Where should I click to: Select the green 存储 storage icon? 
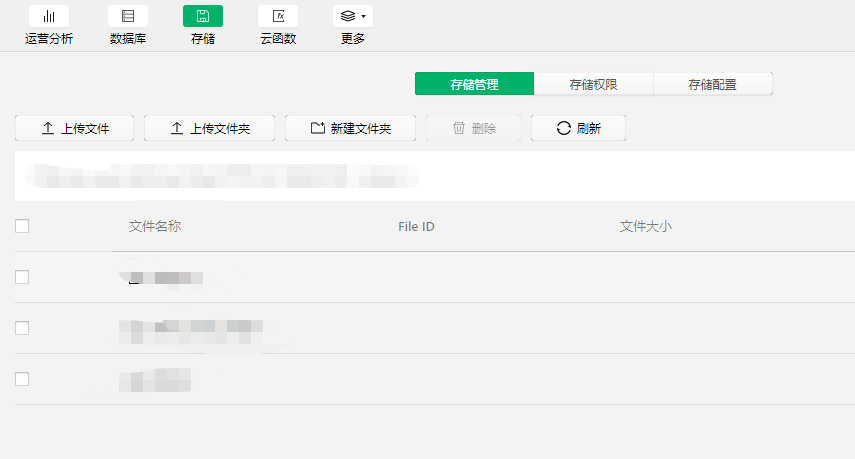point(203,16)
